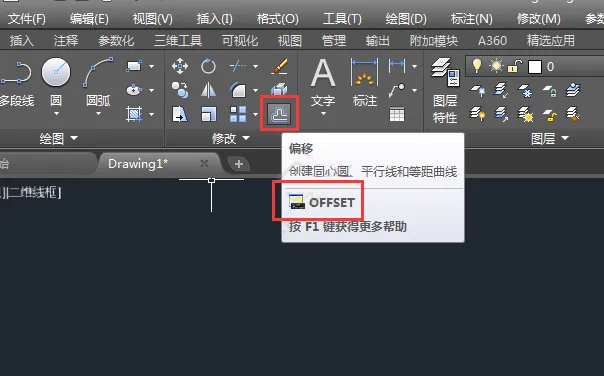Click the Make Current layer icon
Image resolution: width=604 pixels, height=376 pixels.
pos(574,90)
